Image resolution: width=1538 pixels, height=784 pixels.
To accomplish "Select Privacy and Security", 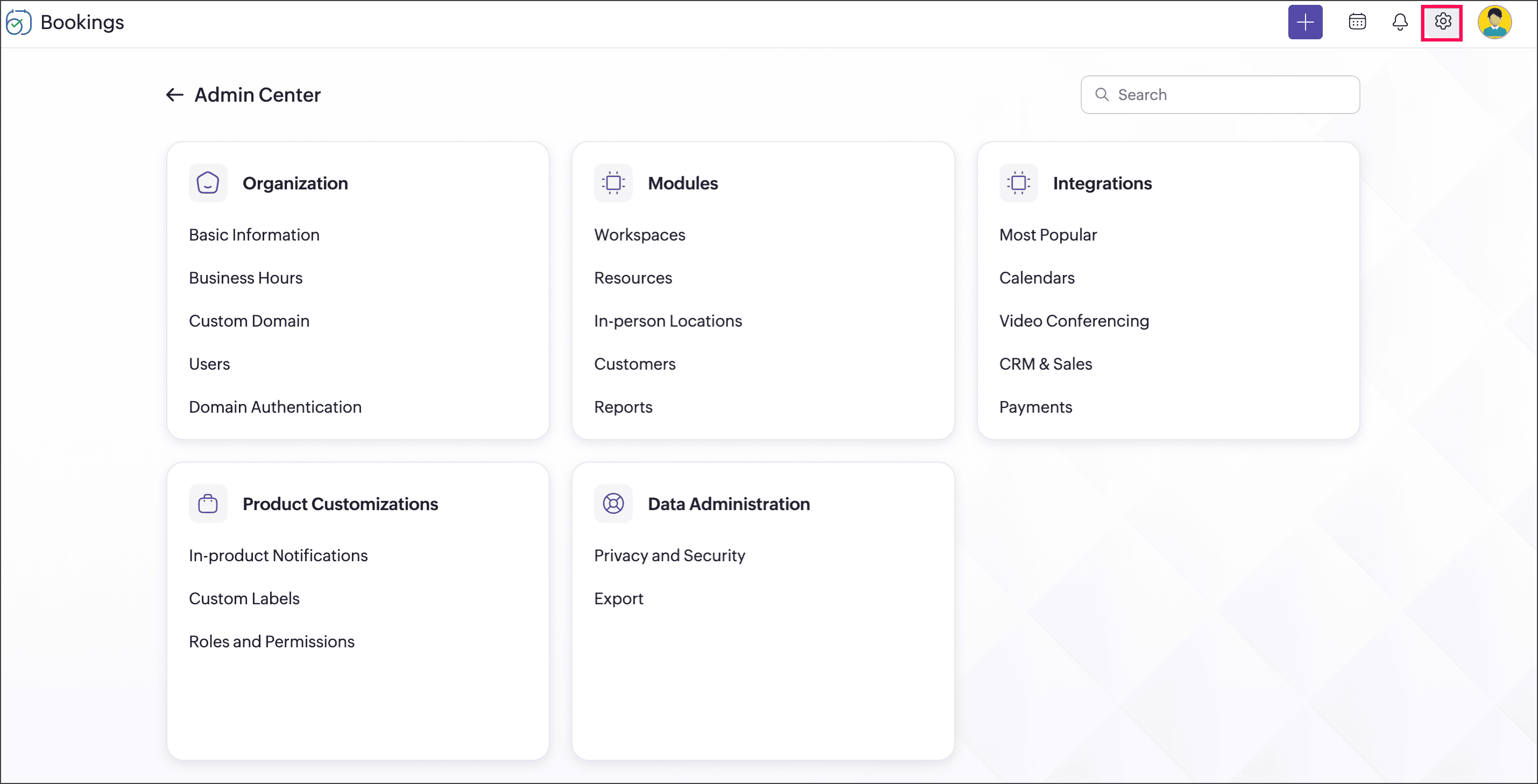I will tap(669, 555).
